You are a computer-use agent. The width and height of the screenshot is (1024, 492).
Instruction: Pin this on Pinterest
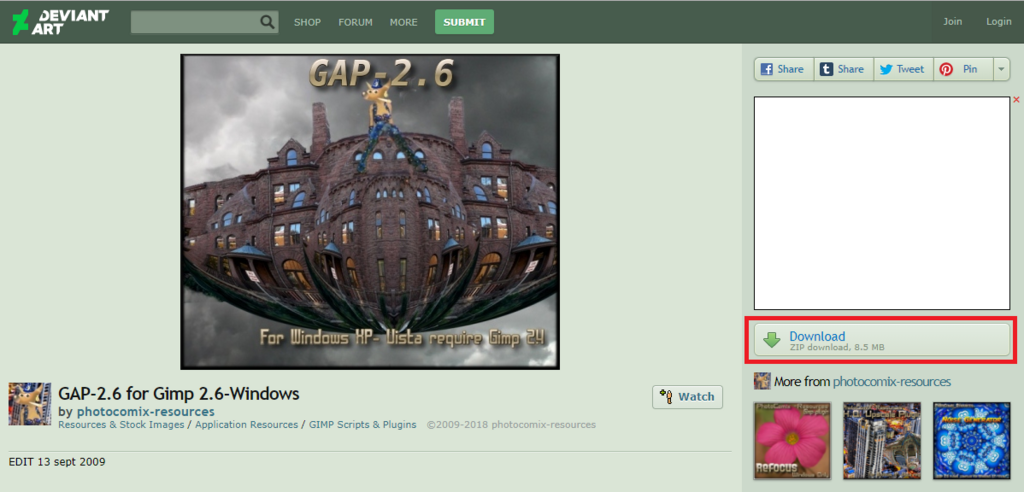coord(963,69)
